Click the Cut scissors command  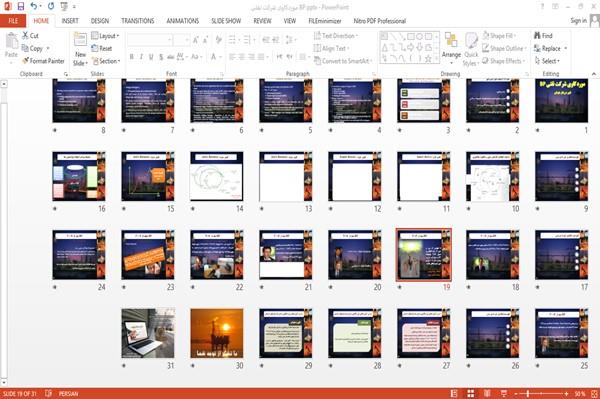coord(30,36)
